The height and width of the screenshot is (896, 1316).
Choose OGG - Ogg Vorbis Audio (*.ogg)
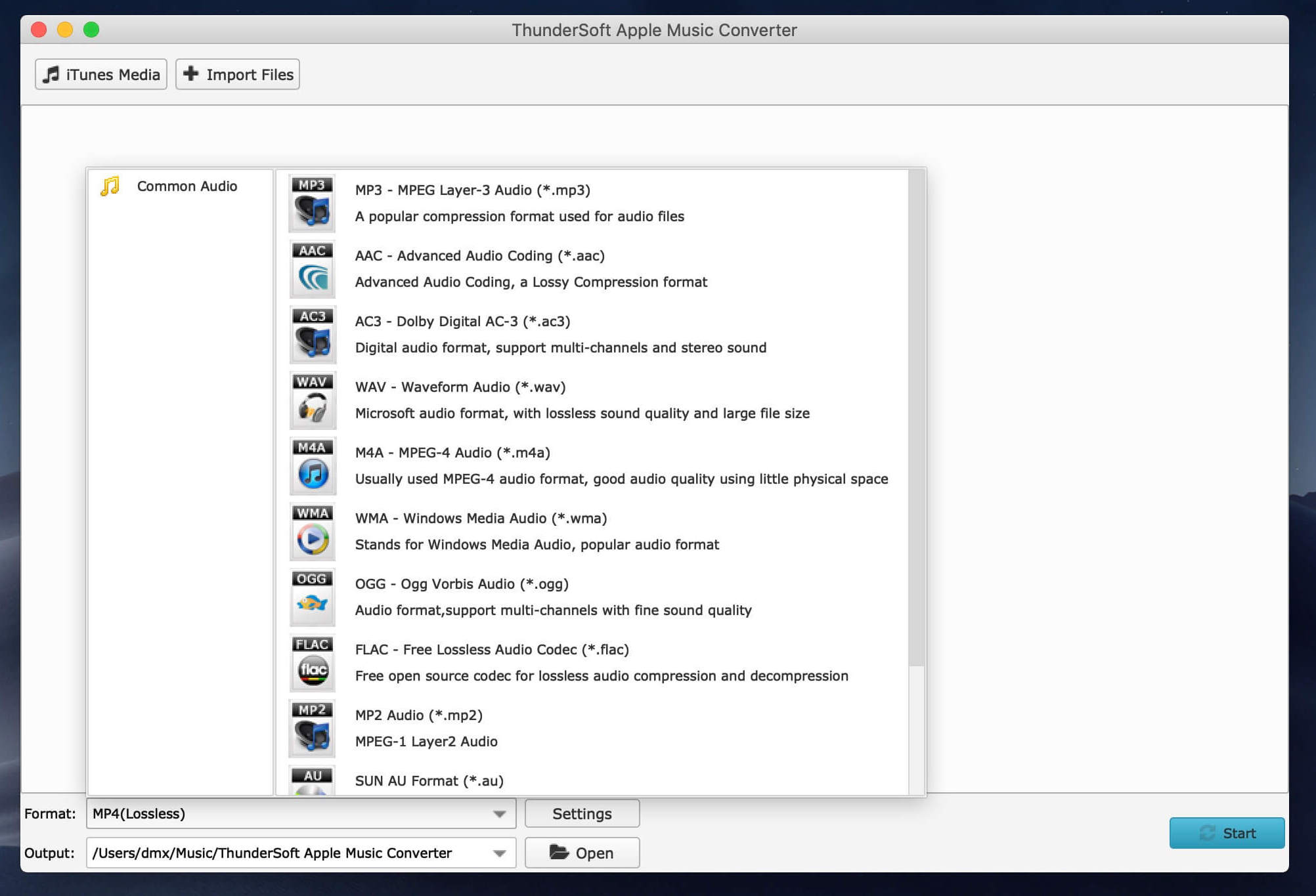tap(462, 584)
